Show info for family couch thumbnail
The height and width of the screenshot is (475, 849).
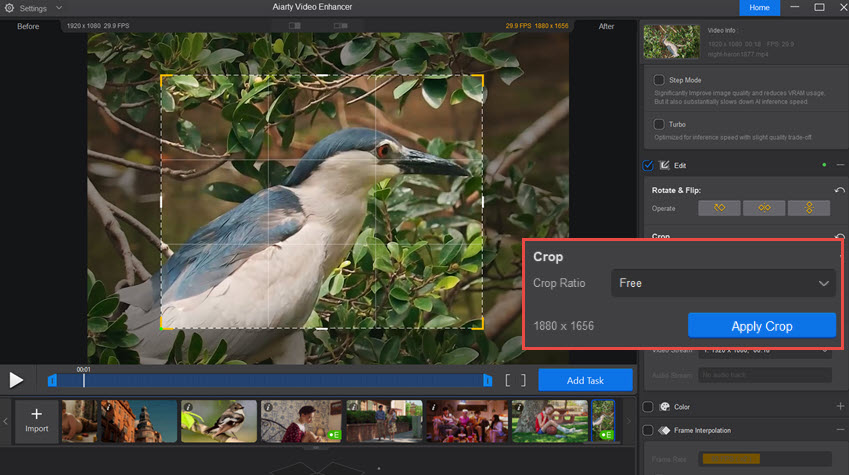pos(433,407)
